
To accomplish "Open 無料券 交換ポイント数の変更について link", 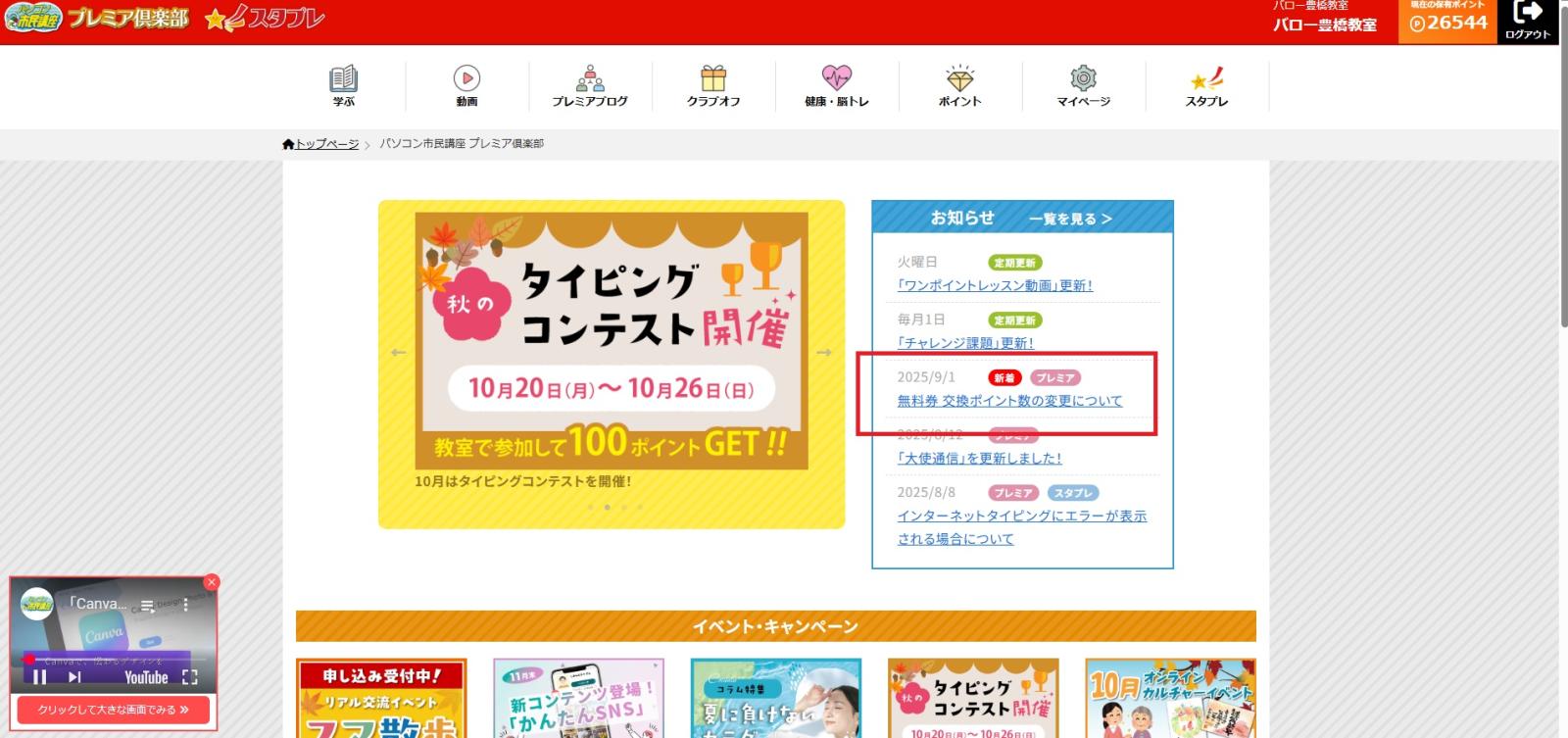I will tap(1009, 401).
